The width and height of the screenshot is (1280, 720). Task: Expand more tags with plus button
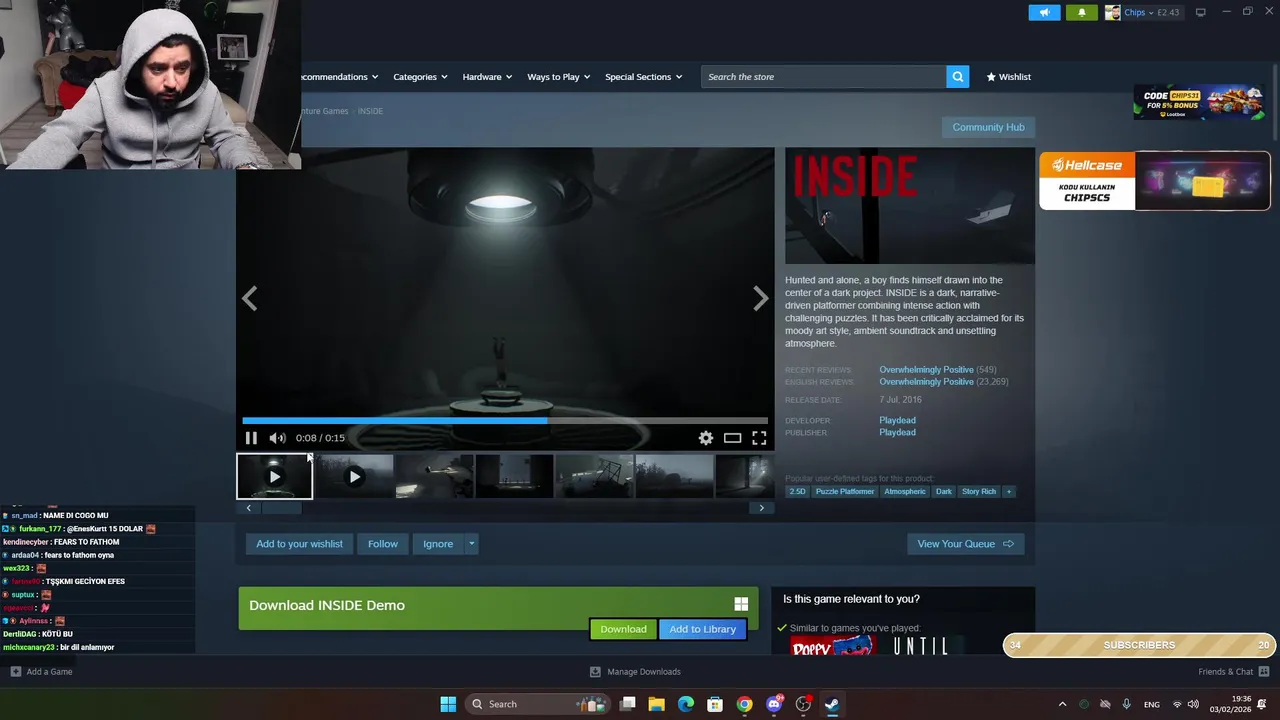point(1008,492)
